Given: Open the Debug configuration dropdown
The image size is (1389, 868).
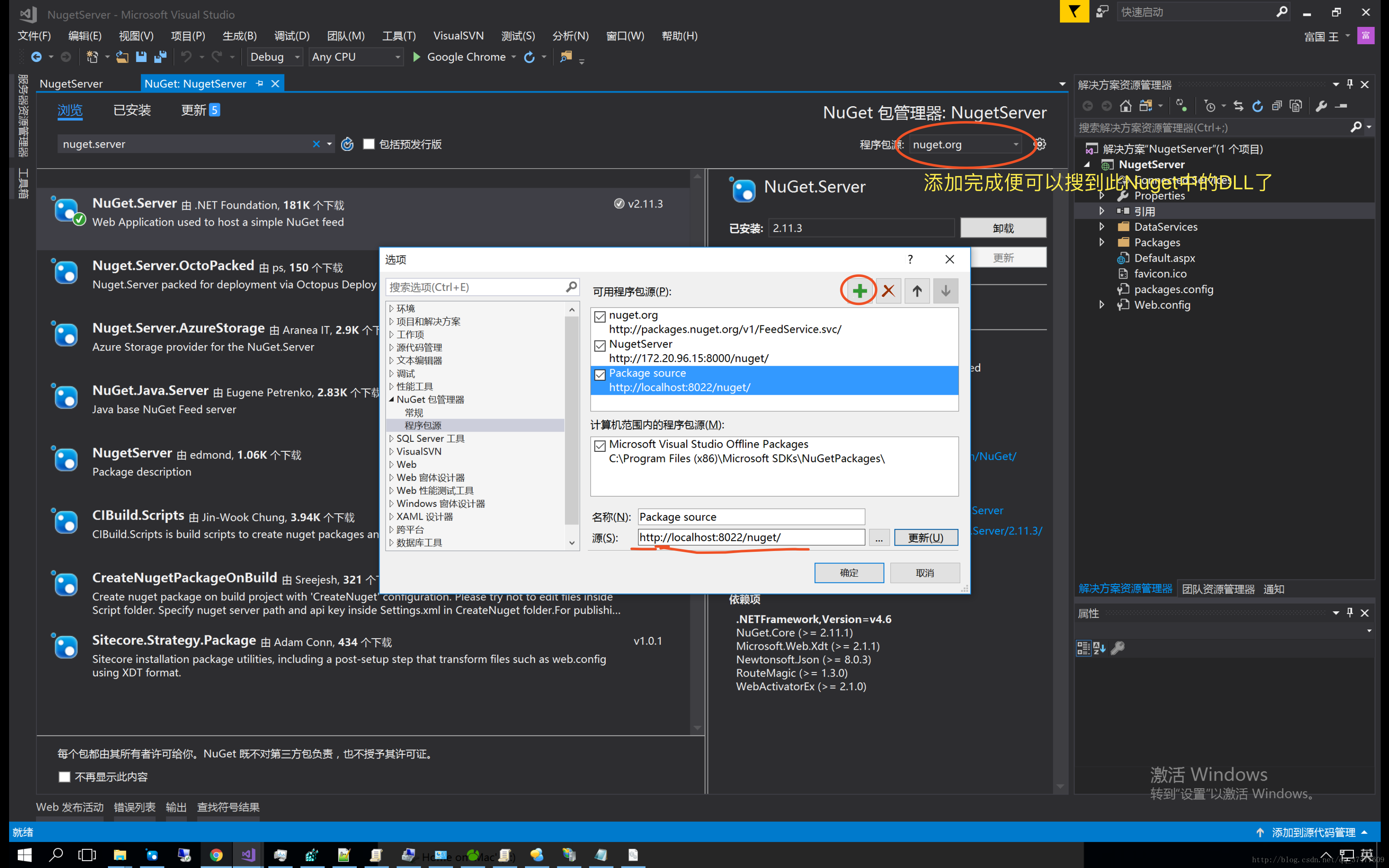Looking at the screenshot, I should click(x=274, y=57).
